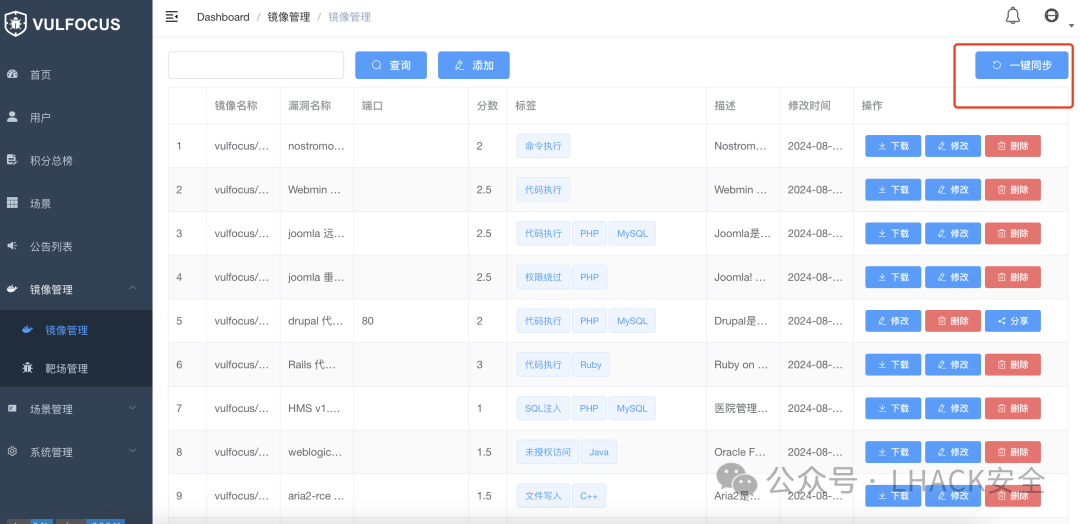Download the Rails image in row 6
Image resolution: width=1080 pixels, height=524 pixels.
(x=893, y=364)
